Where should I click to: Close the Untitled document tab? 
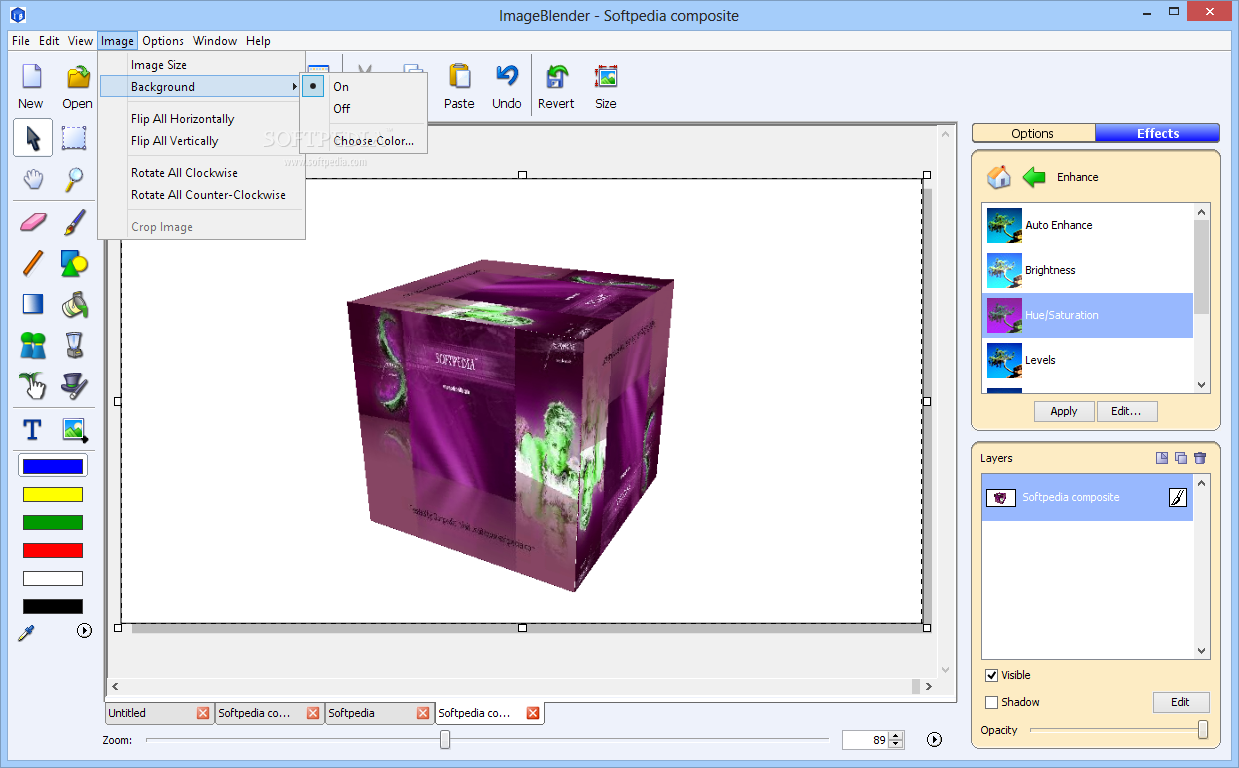pos(203,713)
